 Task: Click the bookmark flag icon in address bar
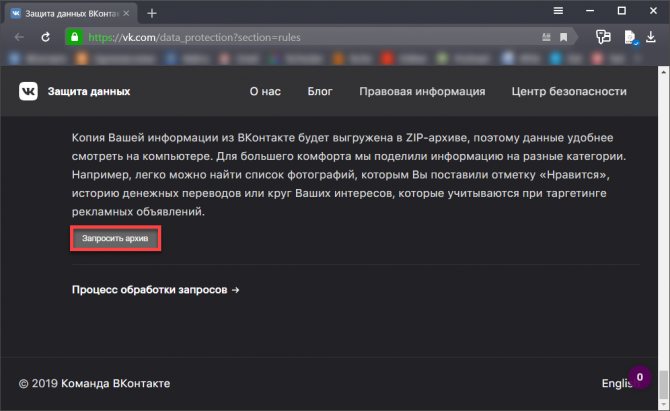(x=564, y=37)
